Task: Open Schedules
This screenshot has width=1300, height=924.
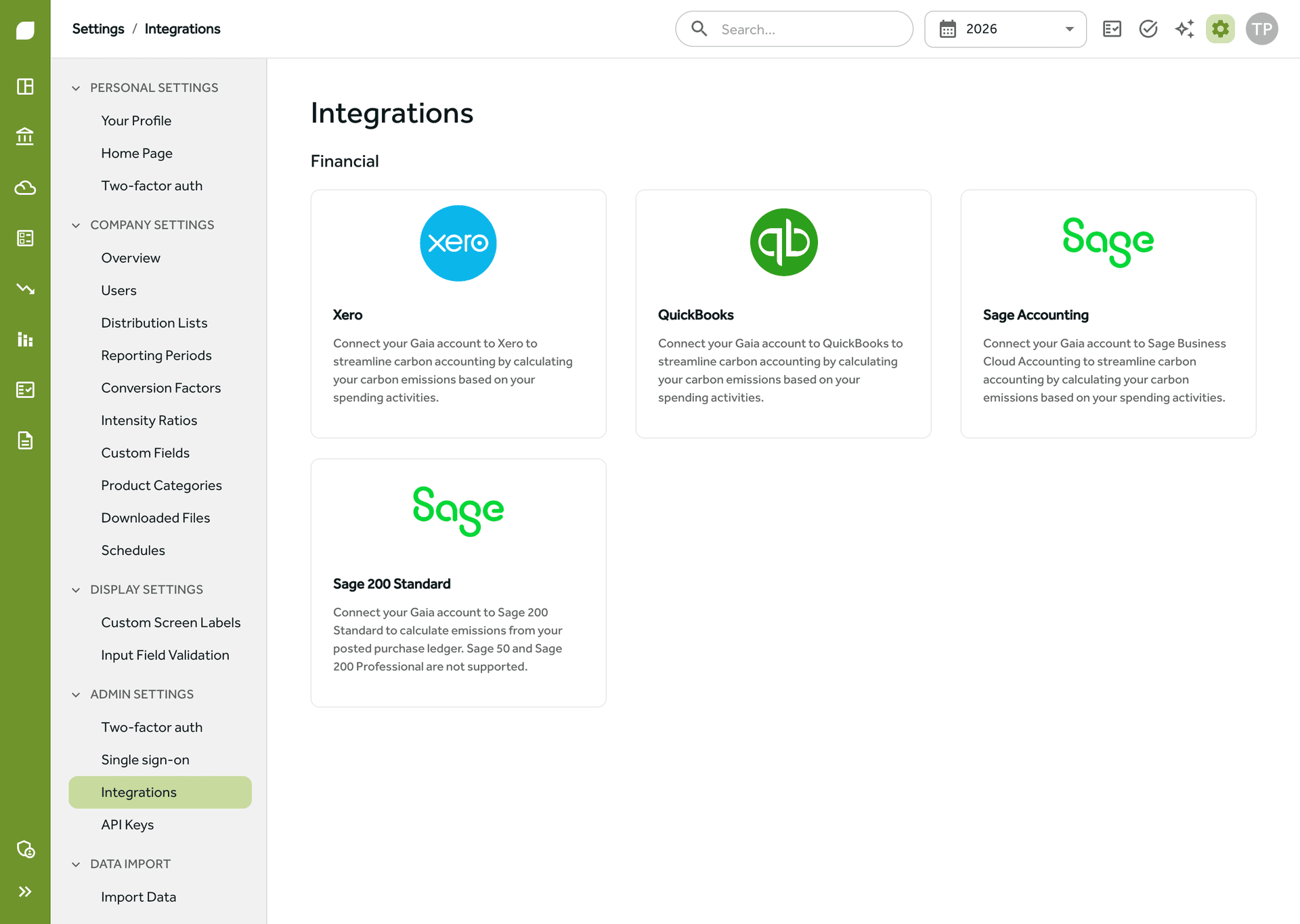Action: coord(133,550)
